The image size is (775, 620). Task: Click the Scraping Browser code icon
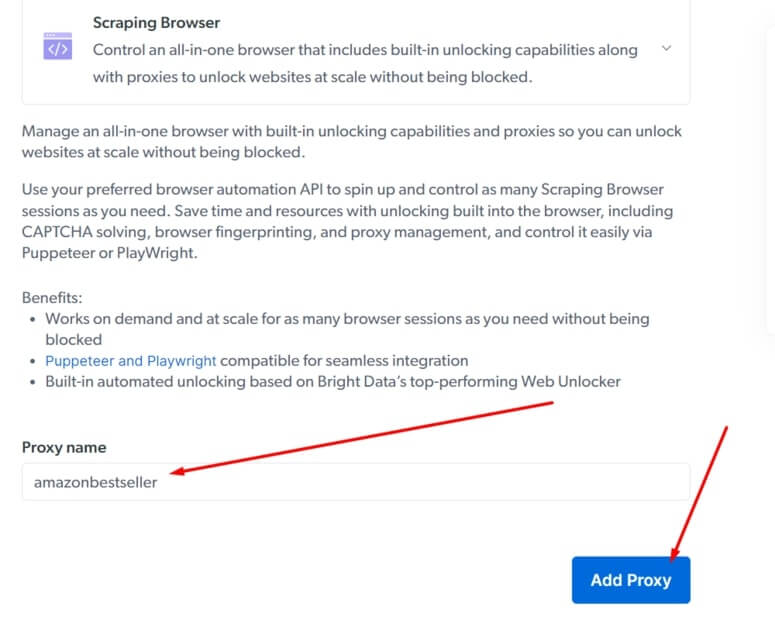(x=57, y=46)
